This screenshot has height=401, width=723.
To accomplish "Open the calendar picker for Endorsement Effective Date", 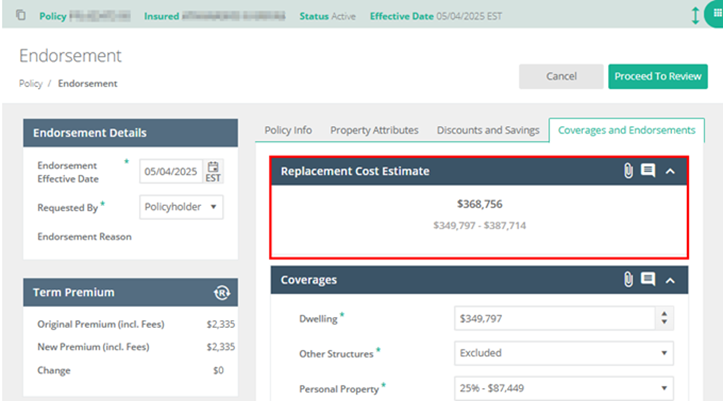I will [x=213, y=171].
